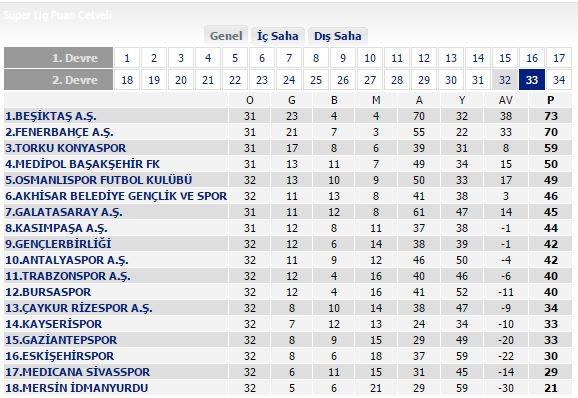
Task: Open TORKU KONYASPOR team link
Action: coord(66,148)
